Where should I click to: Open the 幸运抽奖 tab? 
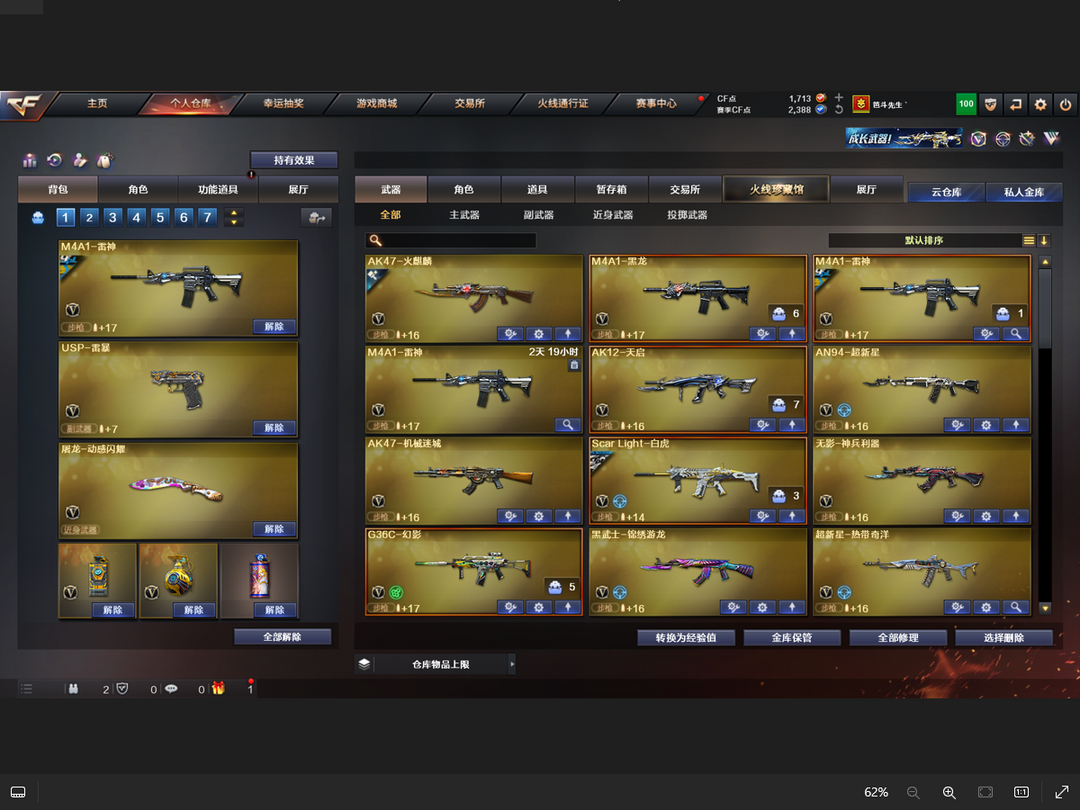tap(283, 103)
